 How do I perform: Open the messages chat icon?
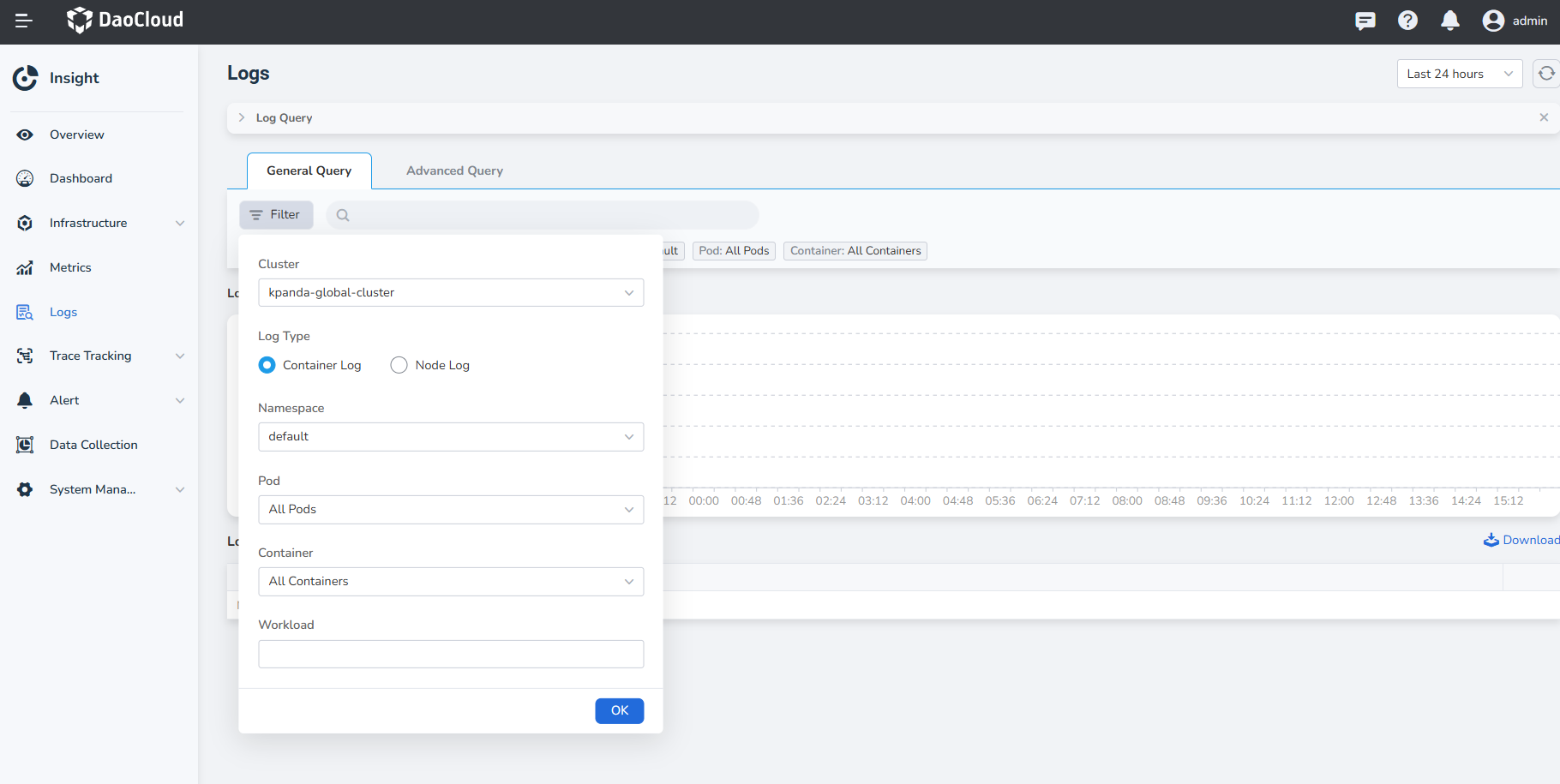(1365, 21)
